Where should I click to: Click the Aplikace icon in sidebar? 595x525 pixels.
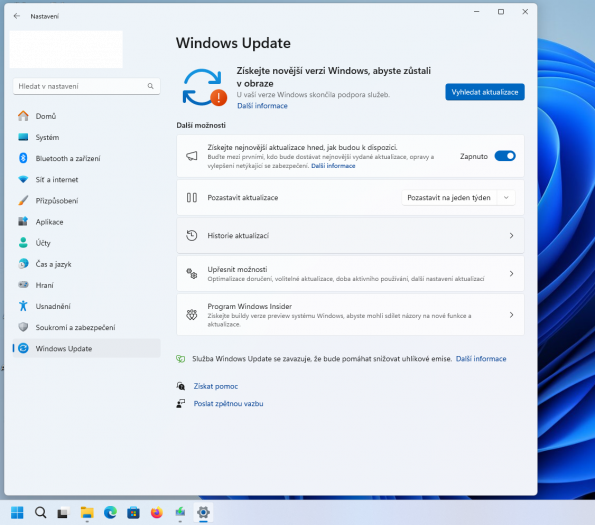point(23,222)
